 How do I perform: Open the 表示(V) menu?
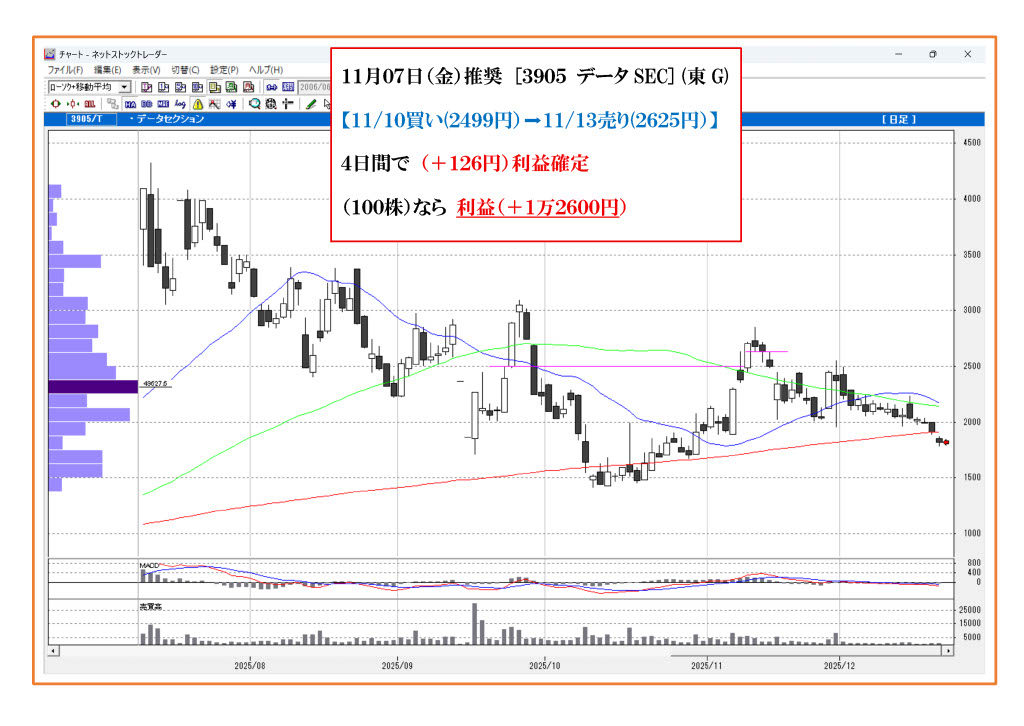coord(146,70)
